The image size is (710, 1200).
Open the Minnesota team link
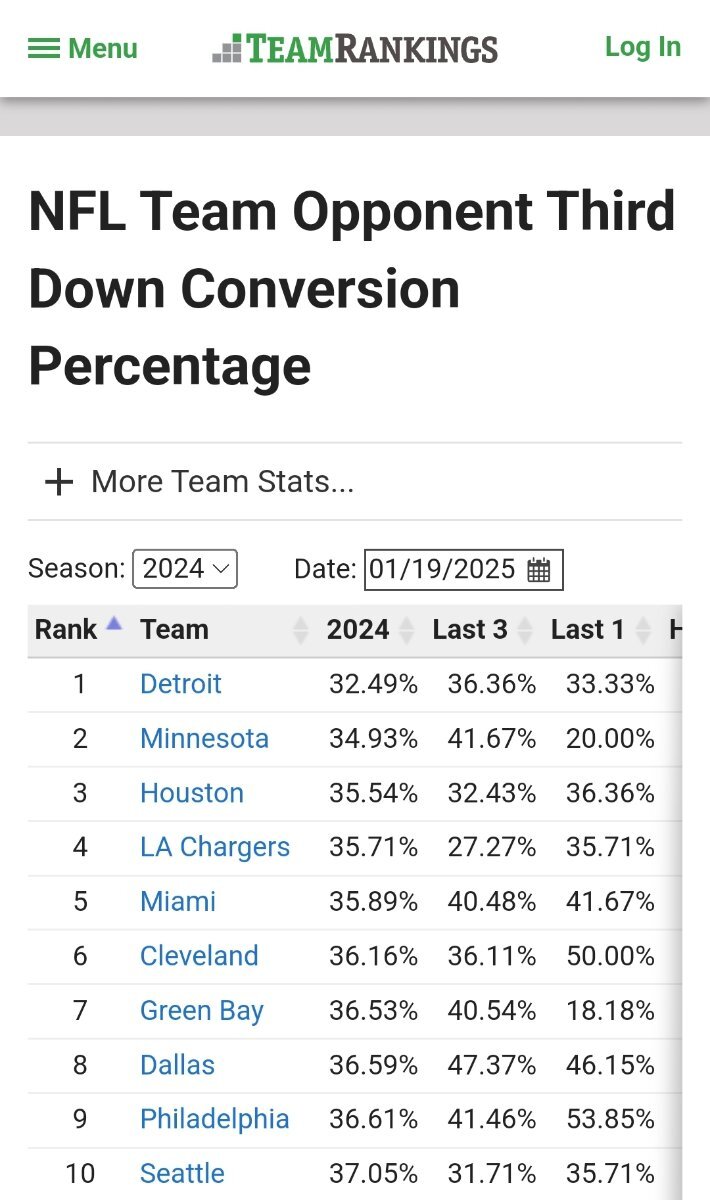[204, 739]
